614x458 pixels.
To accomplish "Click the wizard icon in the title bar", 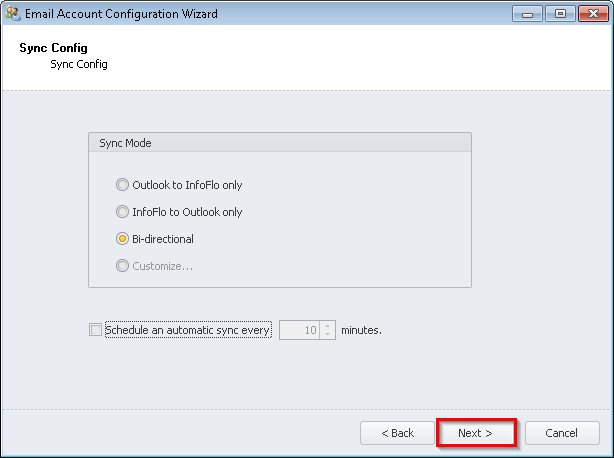I will [x=13, y=14].
